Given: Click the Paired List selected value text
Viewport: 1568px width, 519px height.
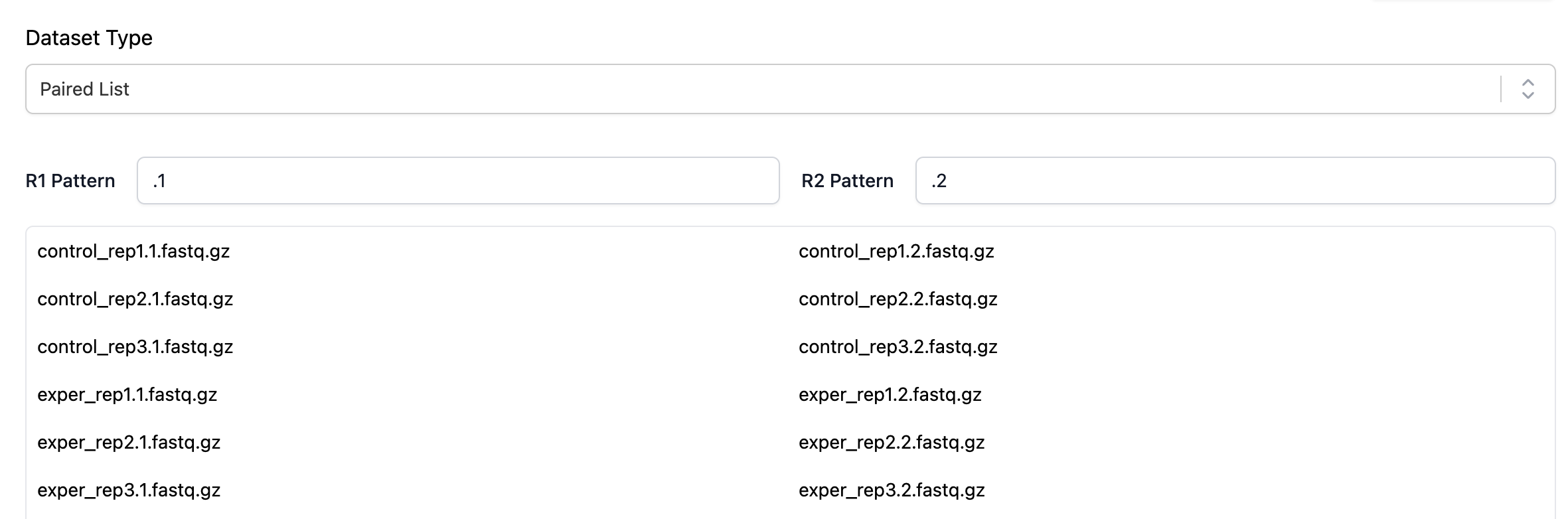Looking at the screenshot, I should [85, 89].
